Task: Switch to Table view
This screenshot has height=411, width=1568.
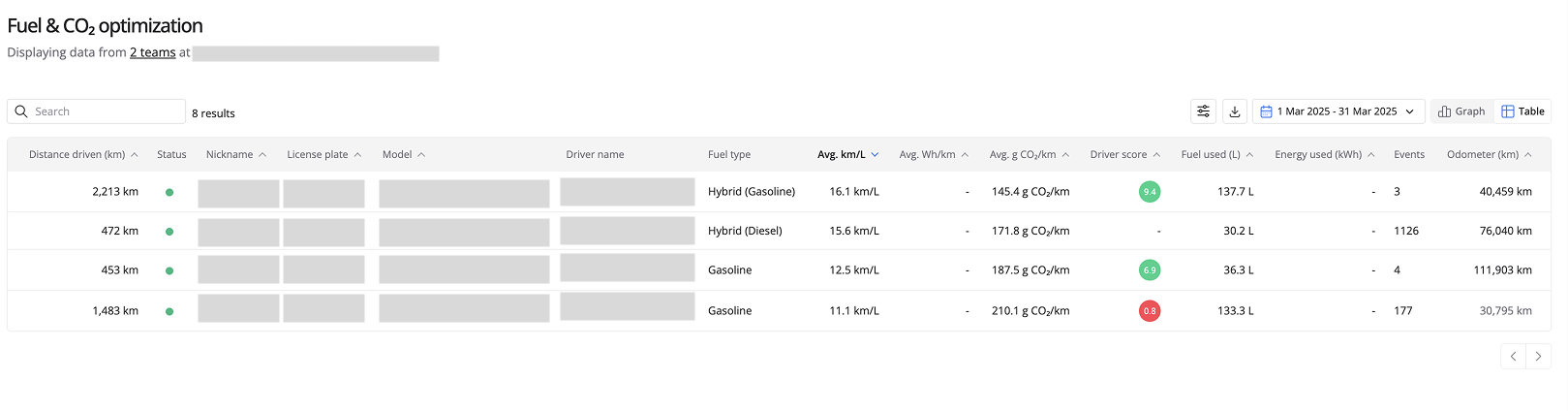Action: (x=1522, y=111)
